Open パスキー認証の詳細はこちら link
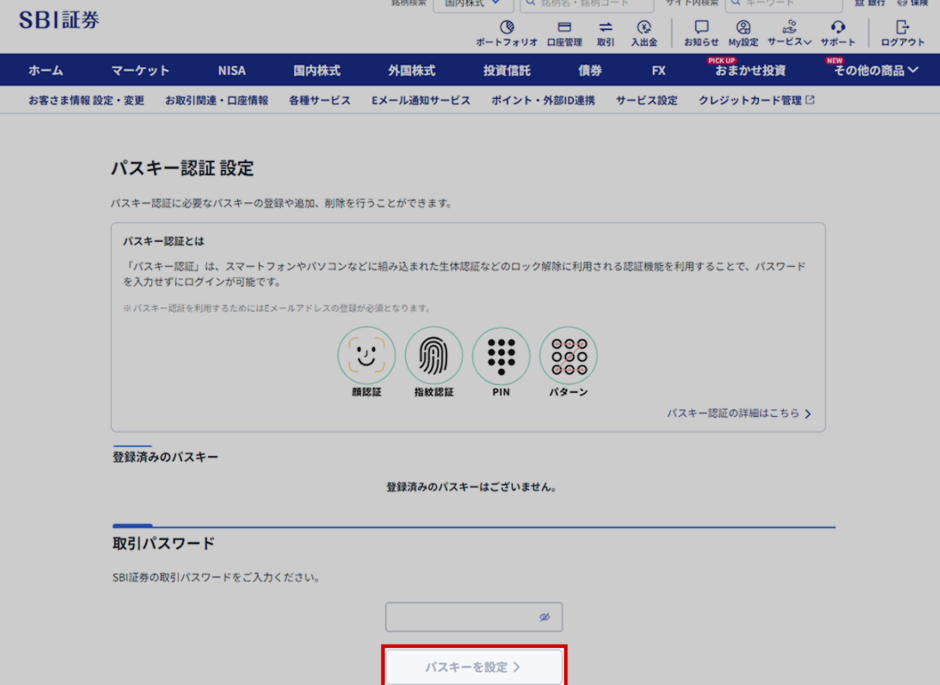This screenshot has height=685, width=940. point(739,413)
